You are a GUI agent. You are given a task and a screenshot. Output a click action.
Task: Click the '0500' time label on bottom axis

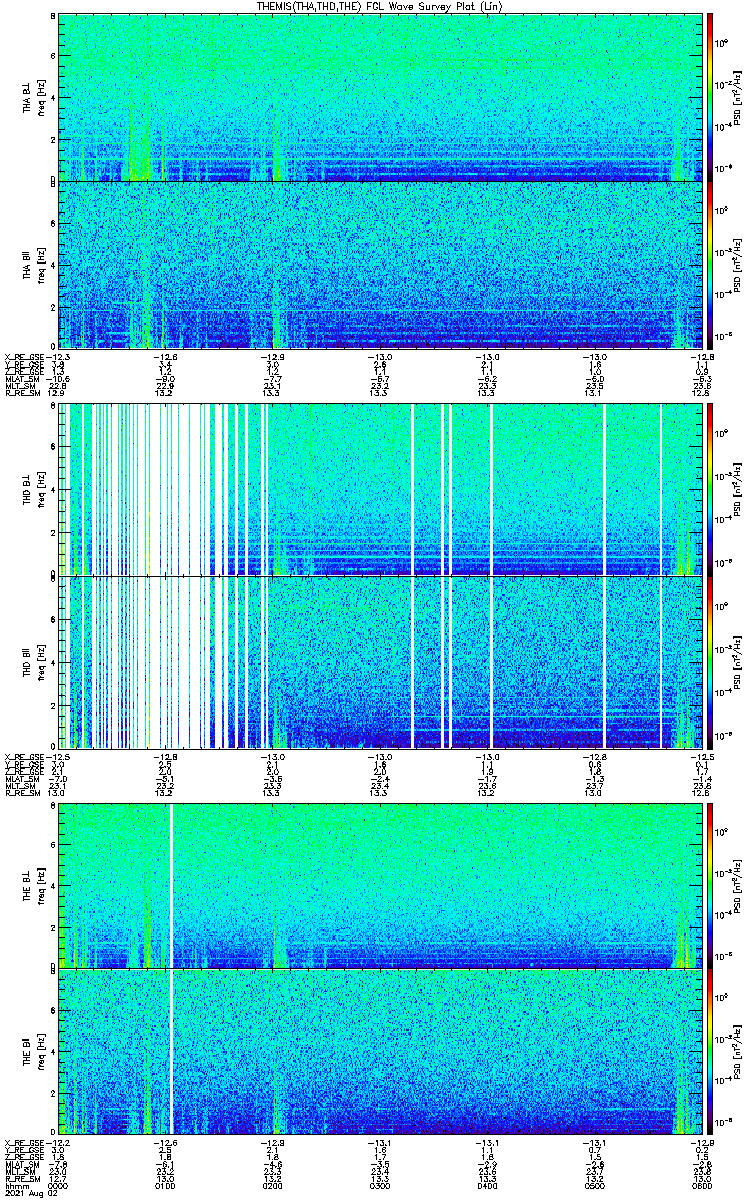click(x=595, y=1185)
